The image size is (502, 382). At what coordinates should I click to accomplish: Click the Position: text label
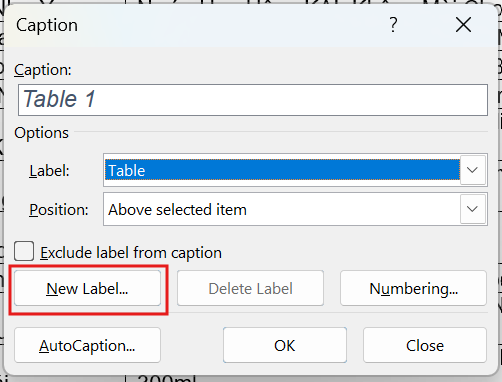pyautogui.click(x=59, y=210)
